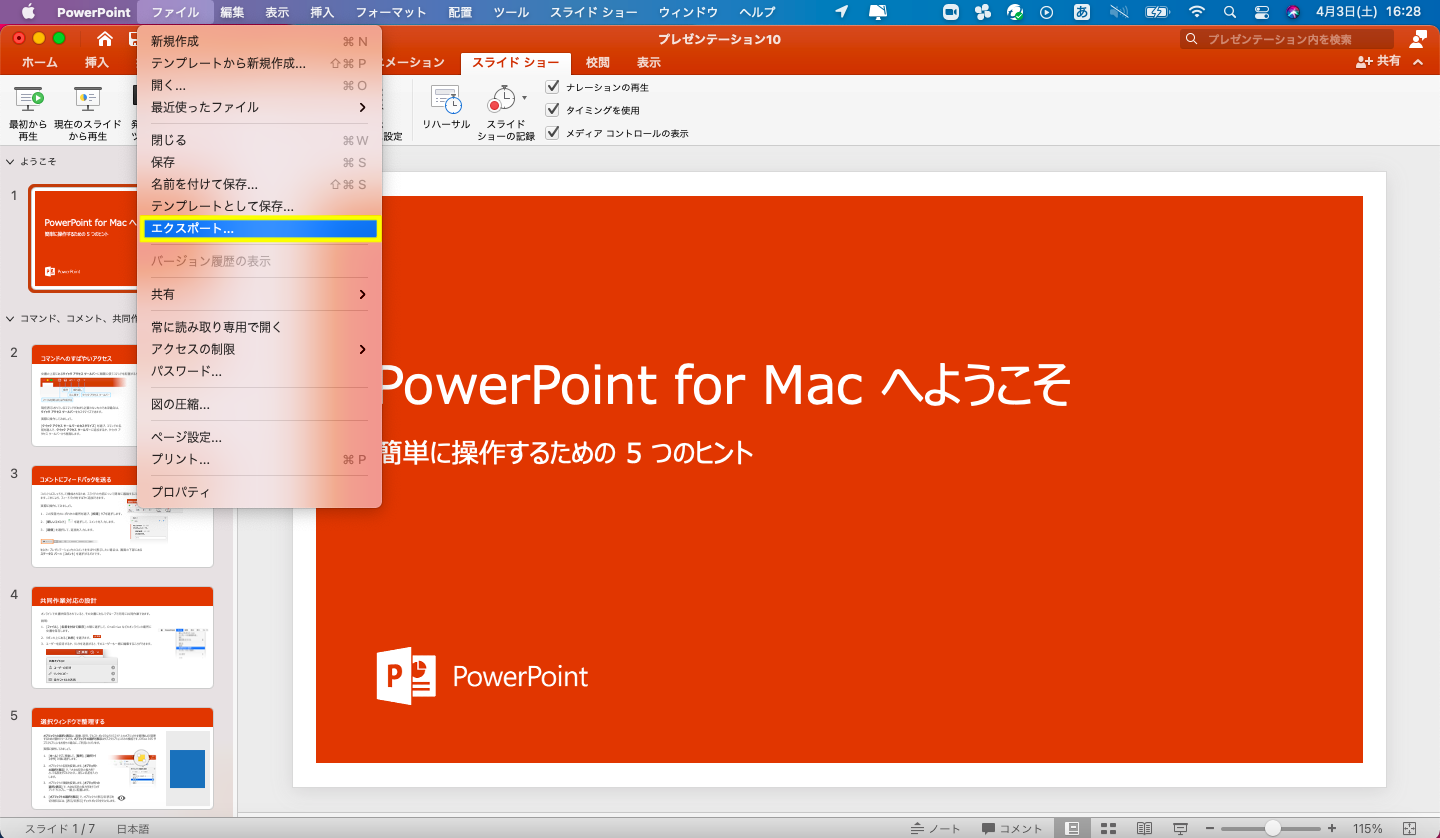1440x838 pixels.
Task: Select slide 5 thumbnail 選択ウィンドウで整理する
Action: (x=123, y=758)
